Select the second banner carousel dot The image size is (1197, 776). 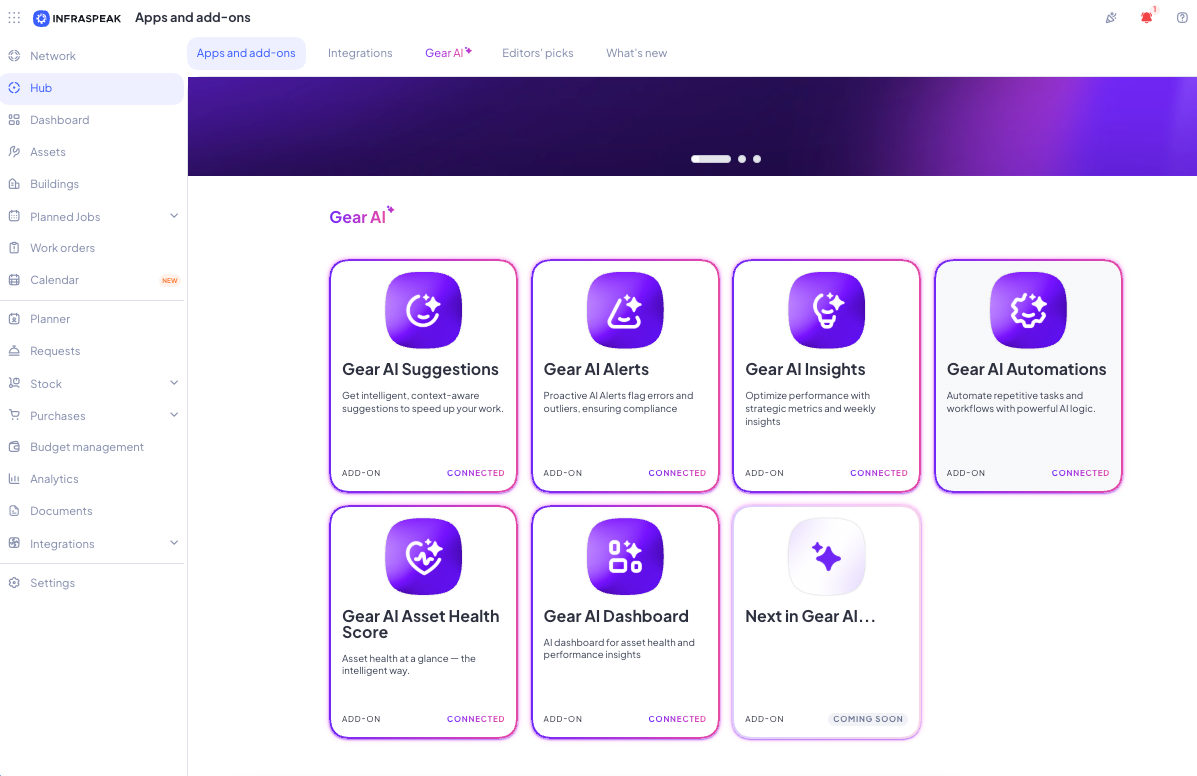tap(742, 159)
